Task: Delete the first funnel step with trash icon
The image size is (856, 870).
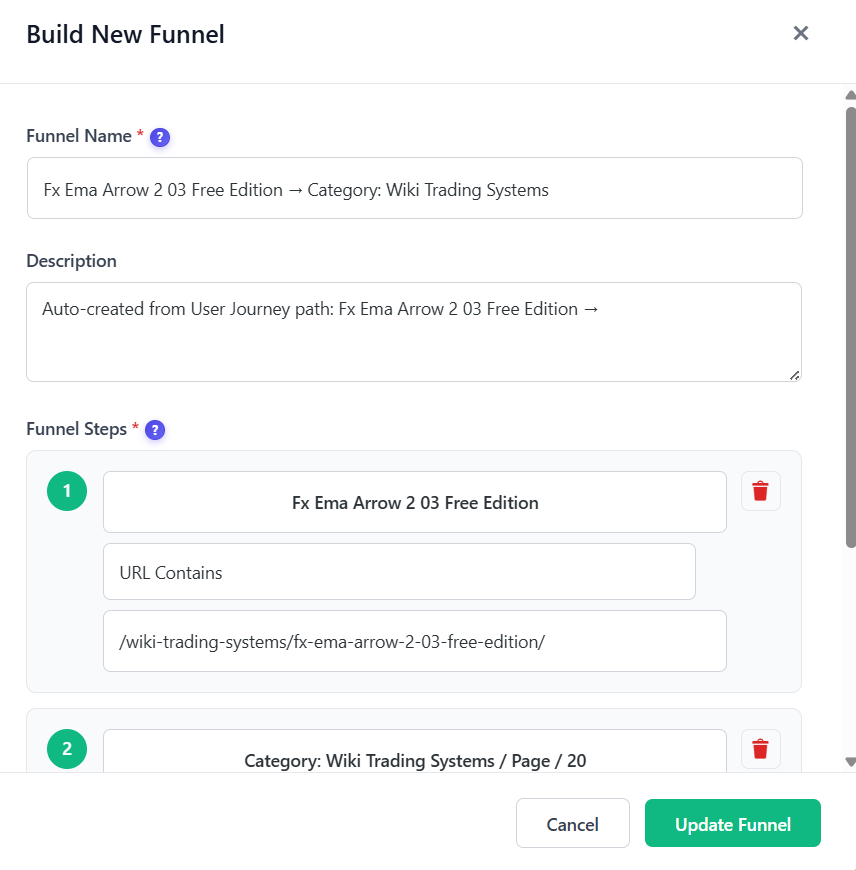Action: point(760,491)
